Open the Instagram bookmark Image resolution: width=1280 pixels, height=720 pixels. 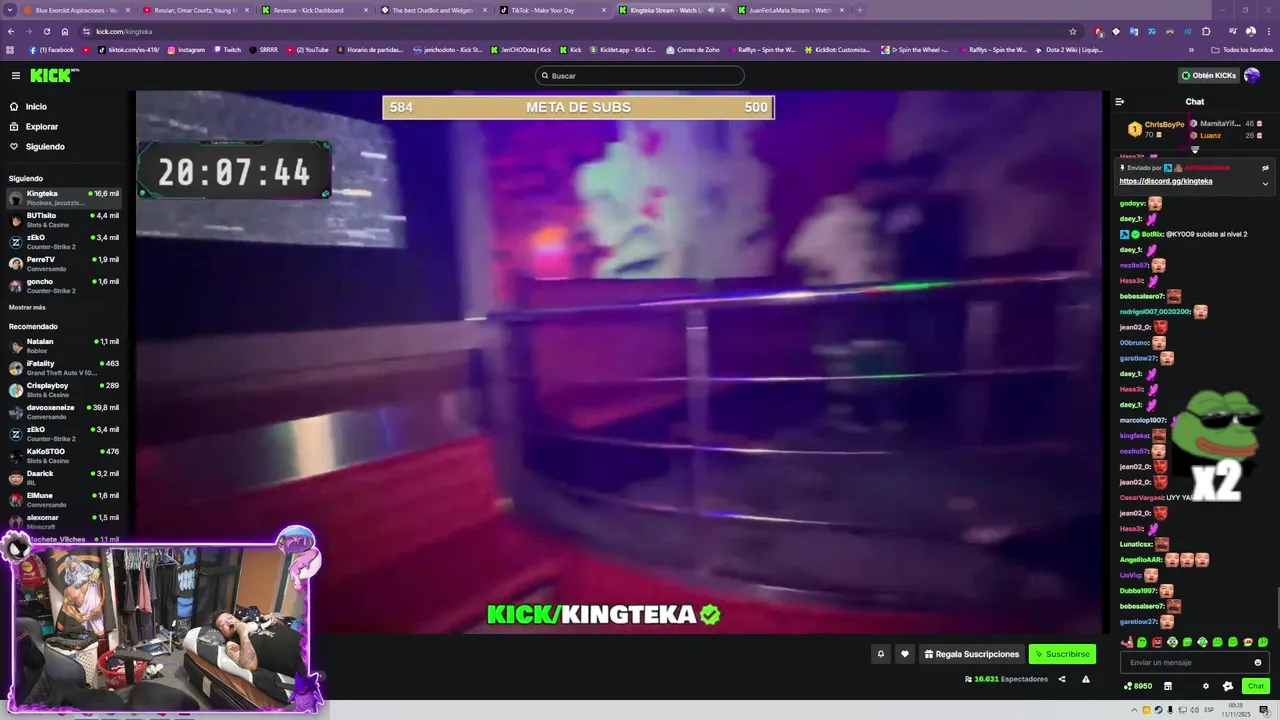(x=186, y=49)
